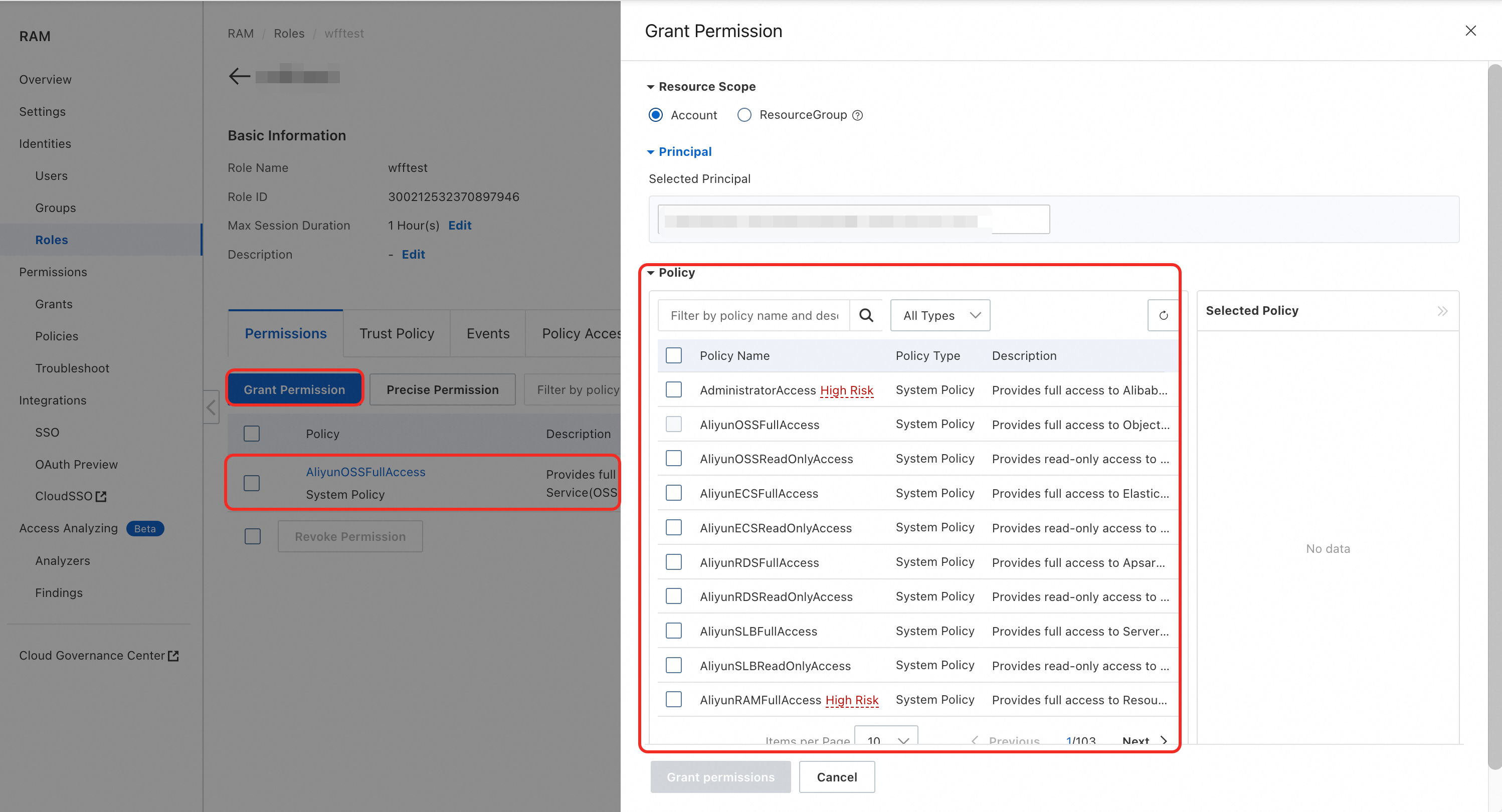This screenshot has height=812, width=1502.
Task: Tick the AliyunECSFullAccess policy checkbox
Action: click(673, 493)
